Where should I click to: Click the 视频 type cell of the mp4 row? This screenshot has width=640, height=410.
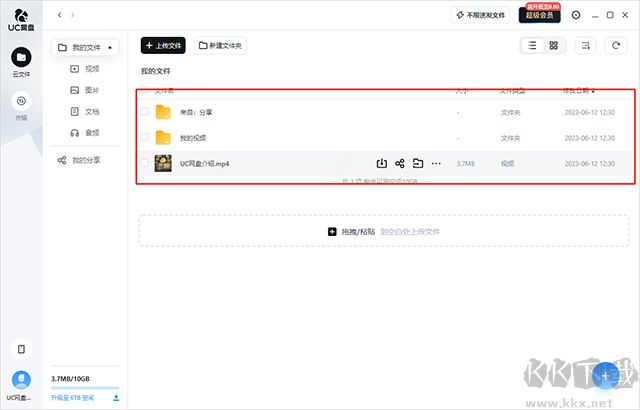tap(507, 164)
